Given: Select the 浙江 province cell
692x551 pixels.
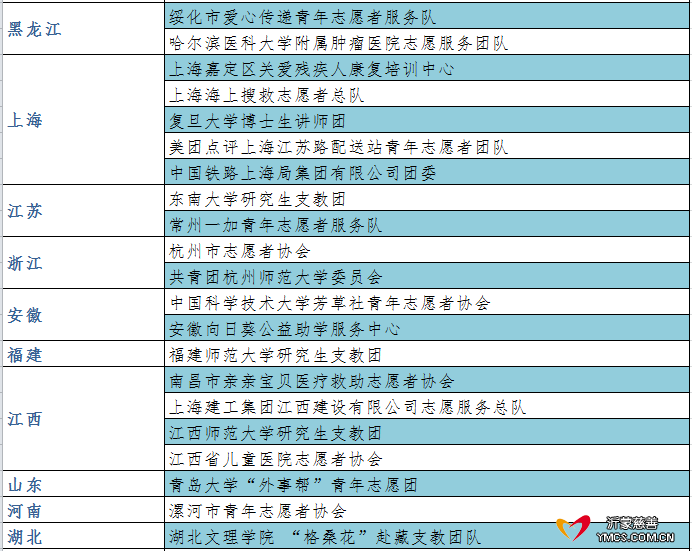Looking at the screenshot, I should 83,263.
